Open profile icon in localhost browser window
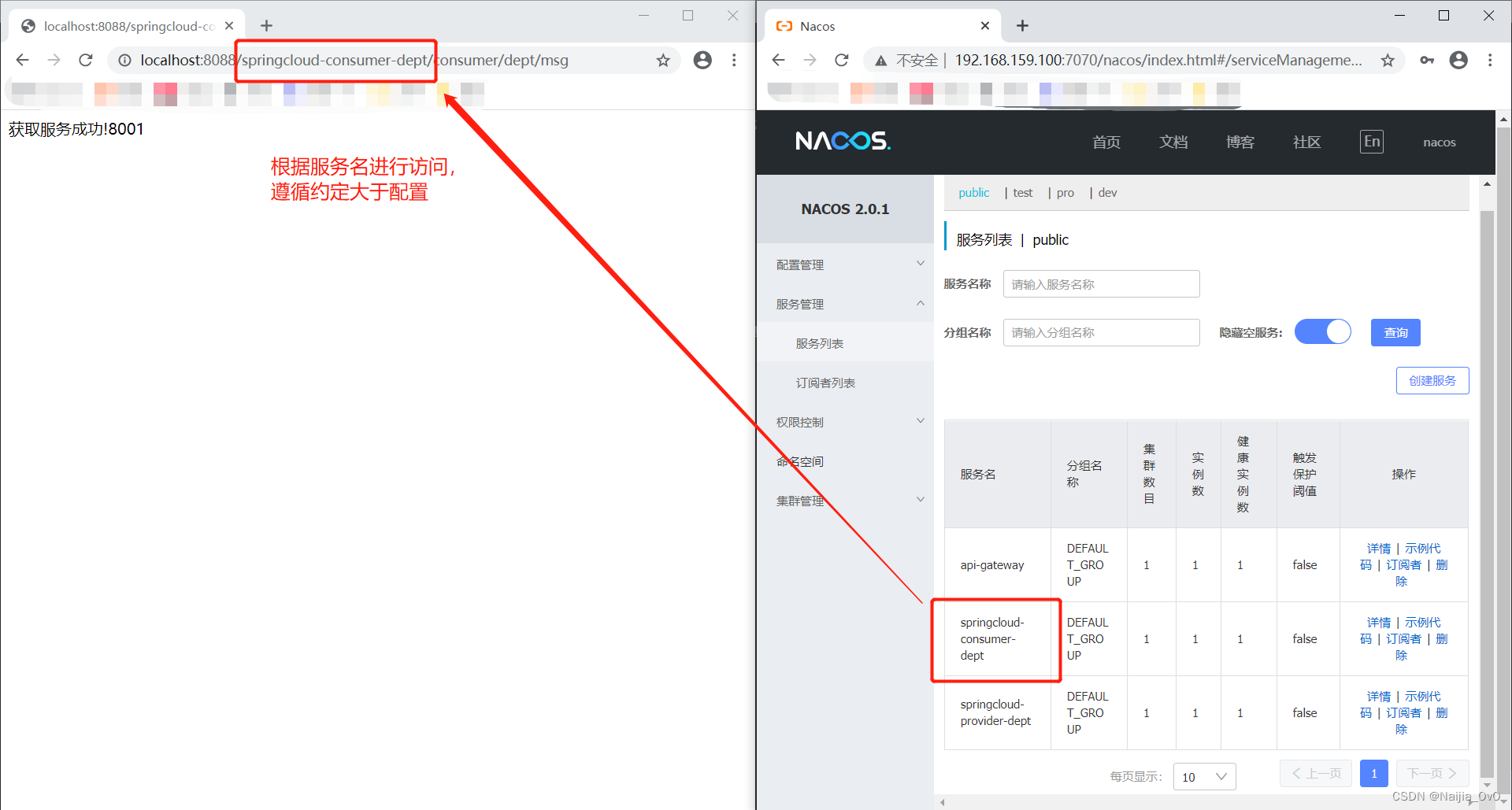Viewport: 1512px width, 810px height. point(702,60)
